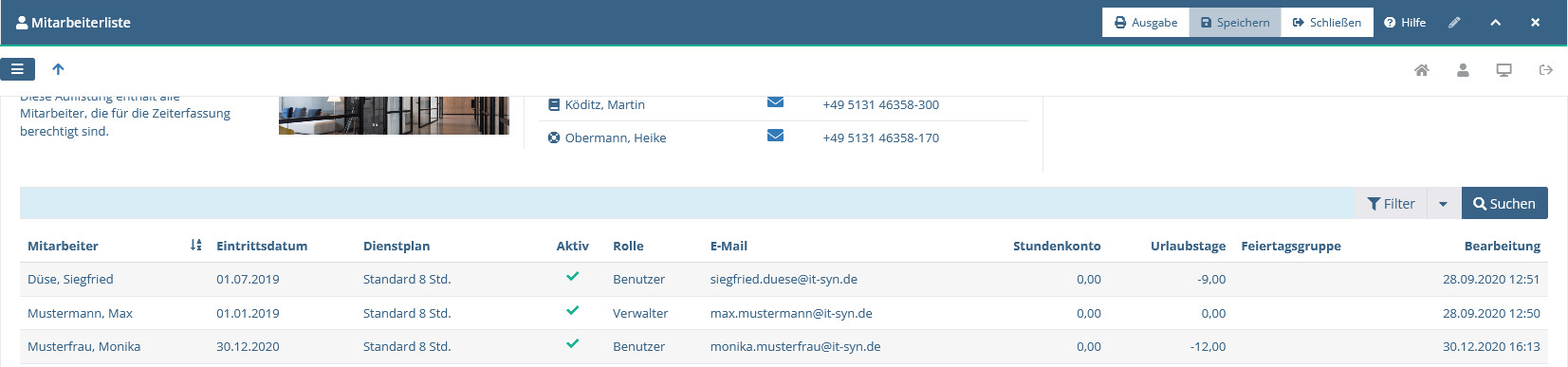Click the blue up arrow icon
The image size is (1568, 367).
tap(58, 69)
